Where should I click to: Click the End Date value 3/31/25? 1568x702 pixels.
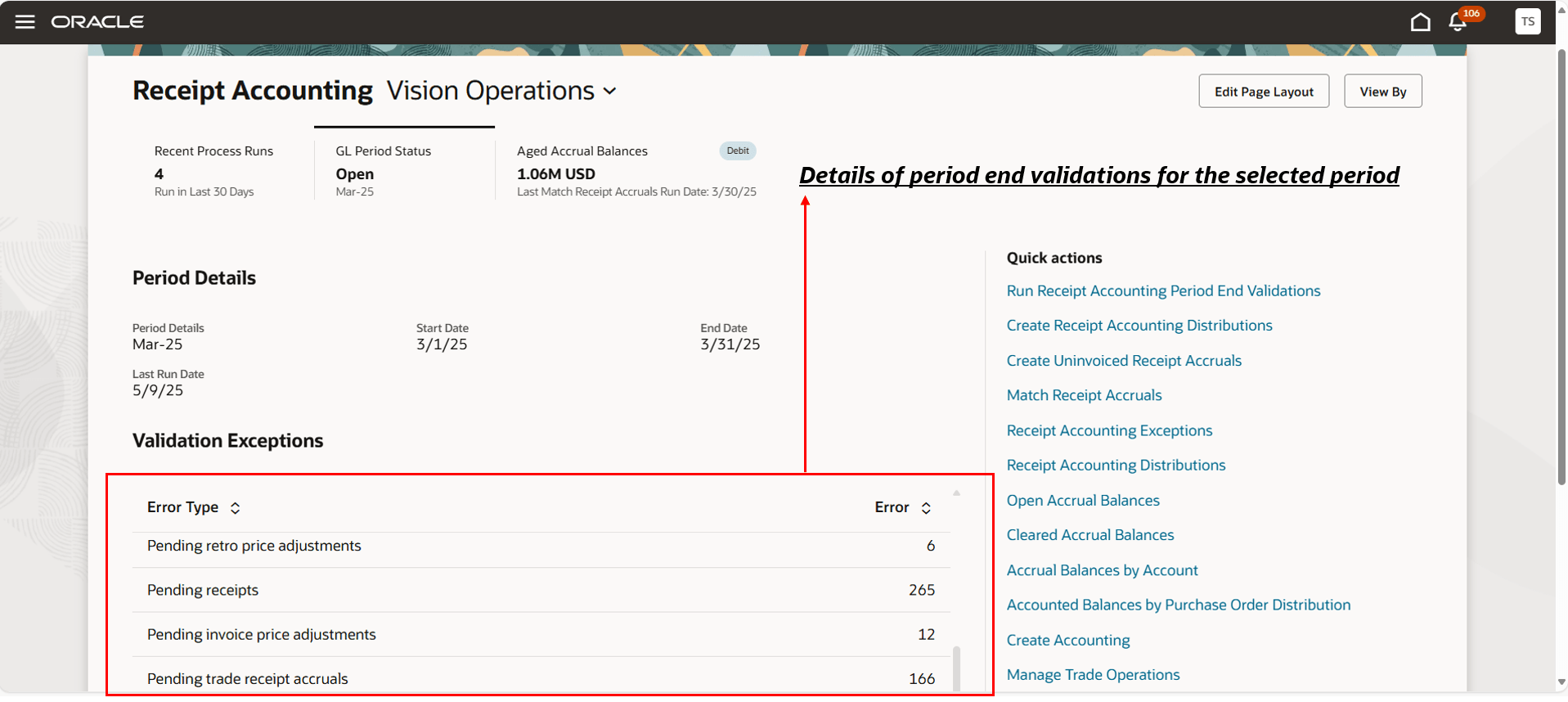pos(730,345)
